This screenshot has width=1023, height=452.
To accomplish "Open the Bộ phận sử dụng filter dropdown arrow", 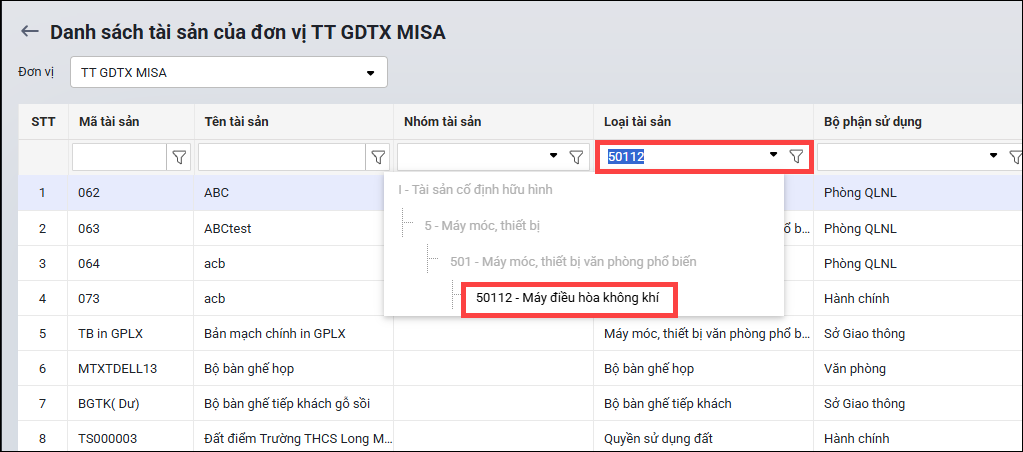I will [993, 157].
